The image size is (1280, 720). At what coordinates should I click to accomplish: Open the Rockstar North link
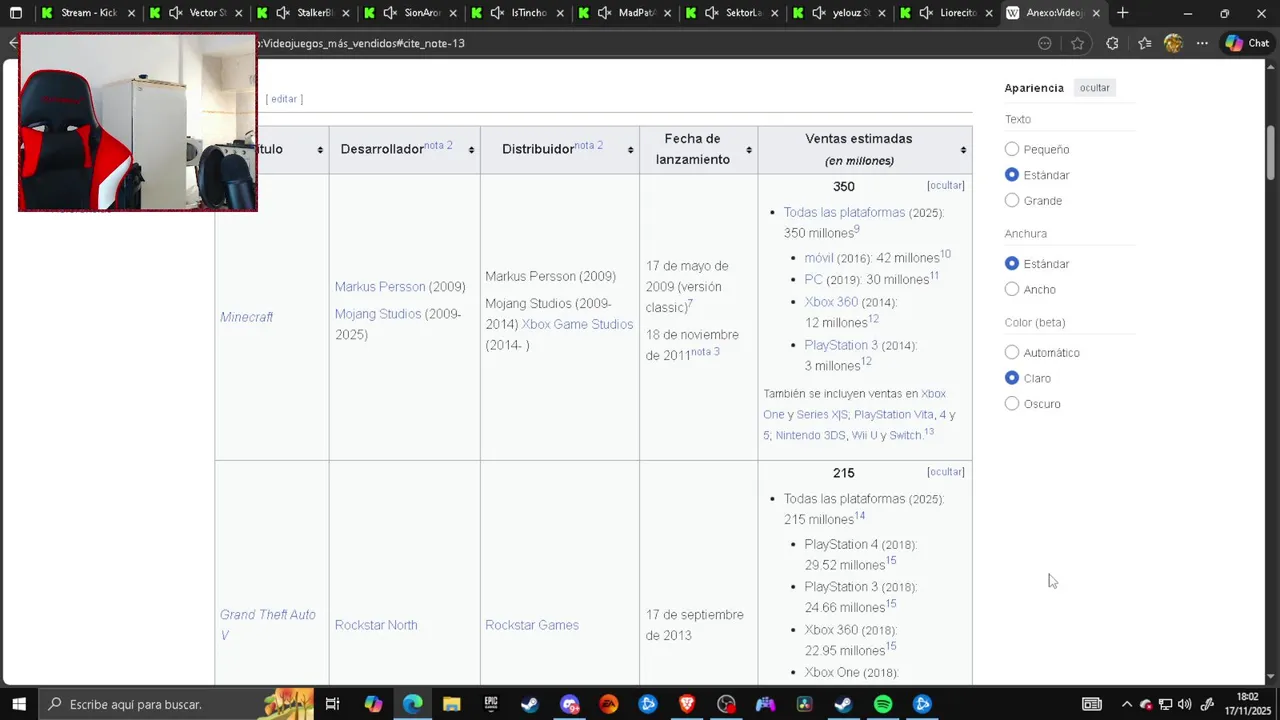pyautogui.click(x=376, y=625)
